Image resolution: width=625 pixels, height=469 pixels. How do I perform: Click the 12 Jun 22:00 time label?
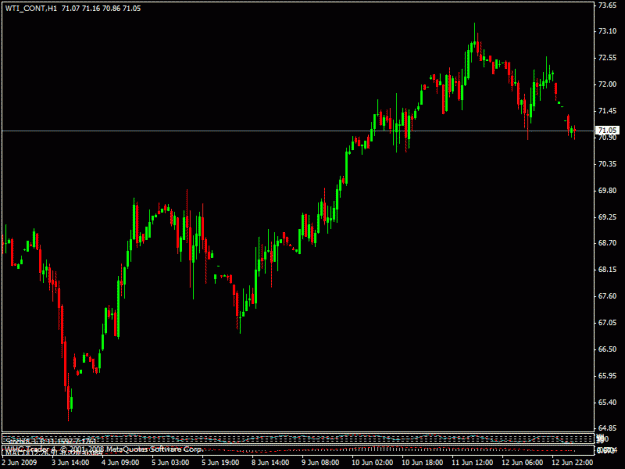pyautogui.click(x=572, y=463)
